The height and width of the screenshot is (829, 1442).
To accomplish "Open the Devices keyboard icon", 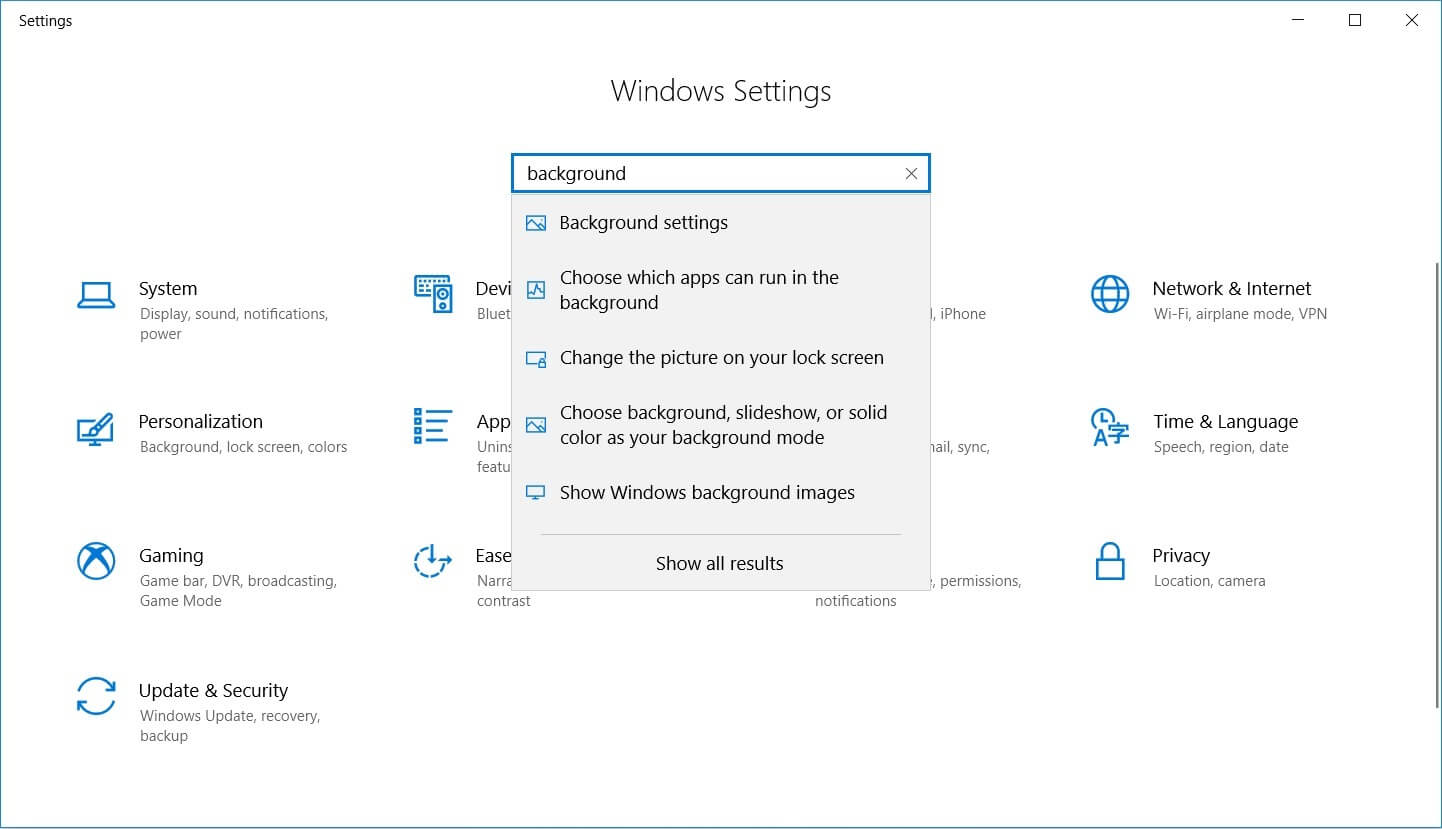I will [x=433, y=294].
